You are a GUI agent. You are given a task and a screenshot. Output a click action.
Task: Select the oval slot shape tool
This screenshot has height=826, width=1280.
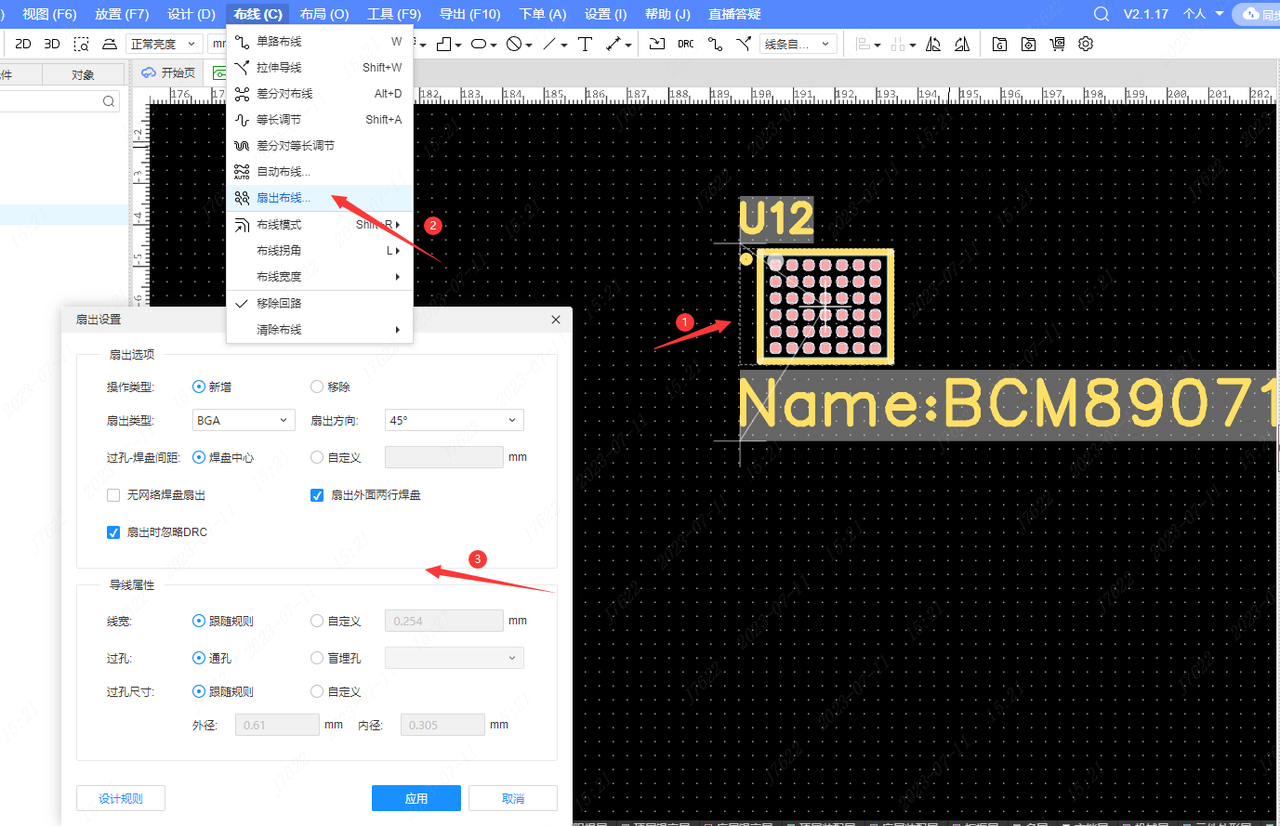pyautogui.click(x=479, y=44)
